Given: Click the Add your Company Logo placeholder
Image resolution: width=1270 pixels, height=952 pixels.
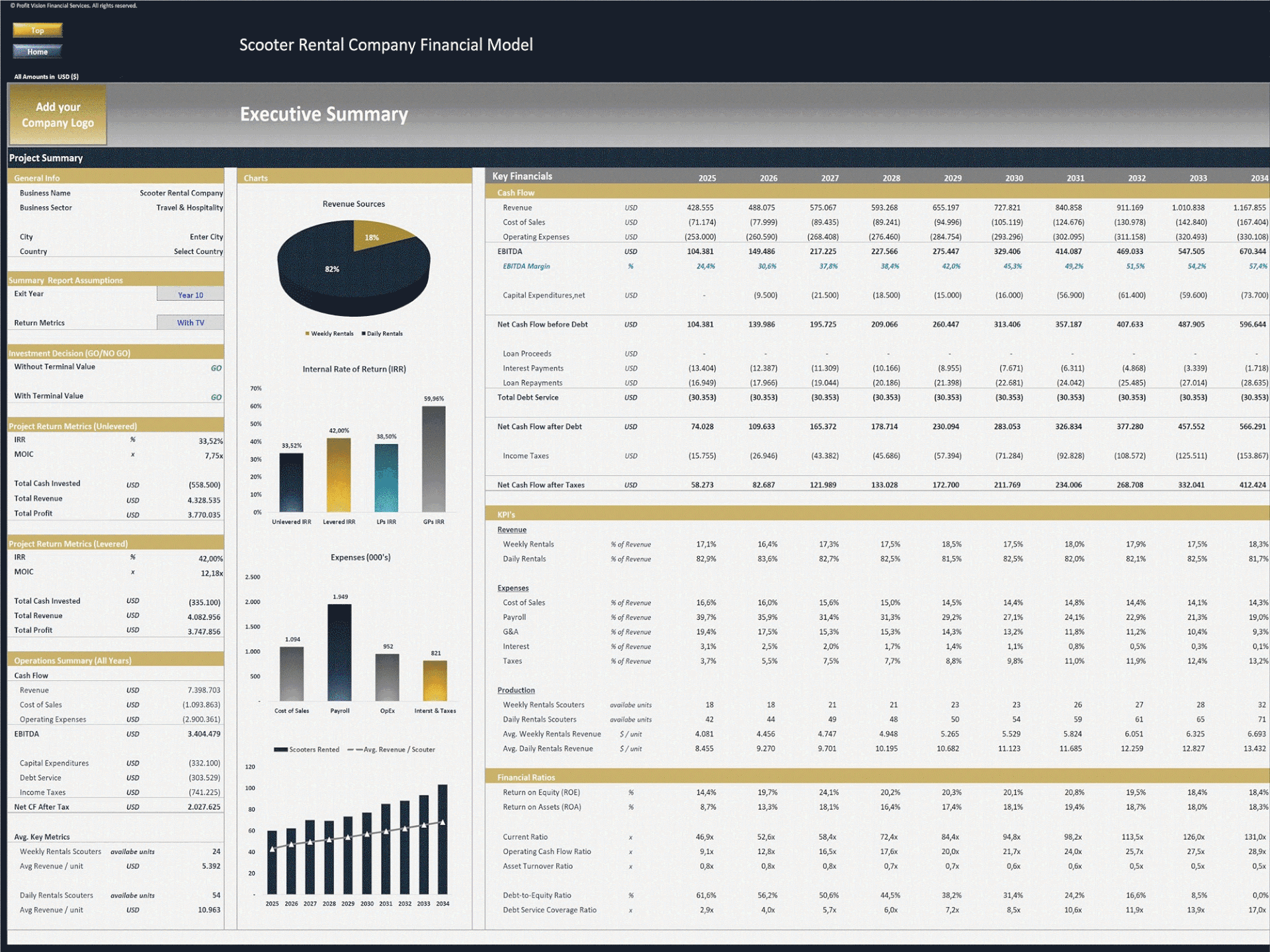Looking at the screenshot, I should tap(58, 115).
